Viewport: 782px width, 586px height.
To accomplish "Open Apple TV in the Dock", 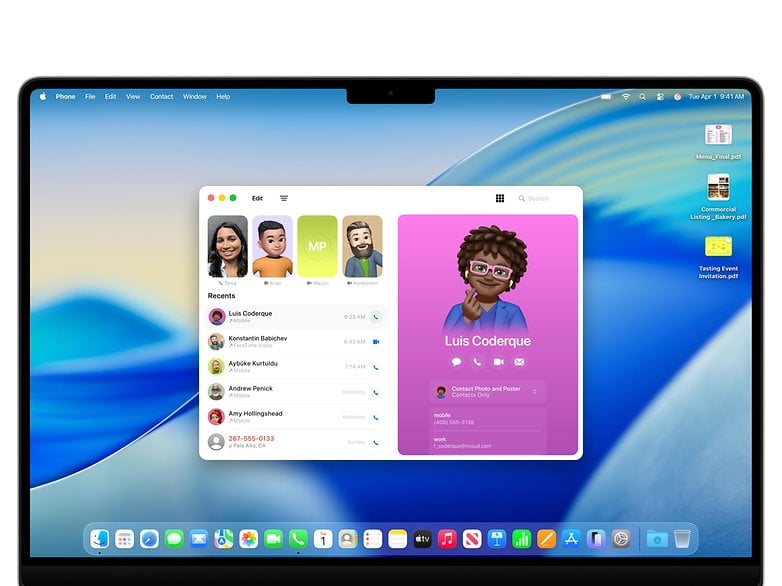I will [x=422, y=539].
